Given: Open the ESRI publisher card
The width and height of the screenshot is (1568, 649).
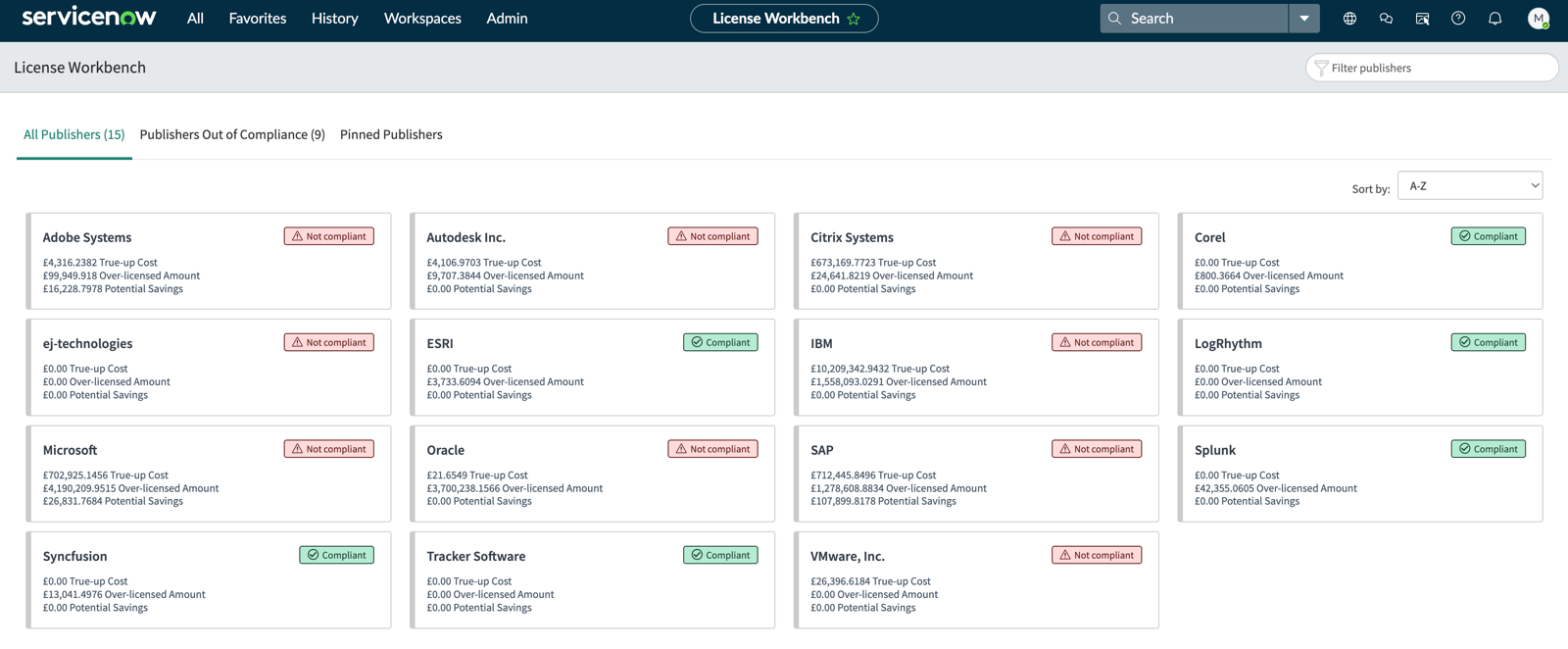Looking at the screenshot, I should (593, 368).
